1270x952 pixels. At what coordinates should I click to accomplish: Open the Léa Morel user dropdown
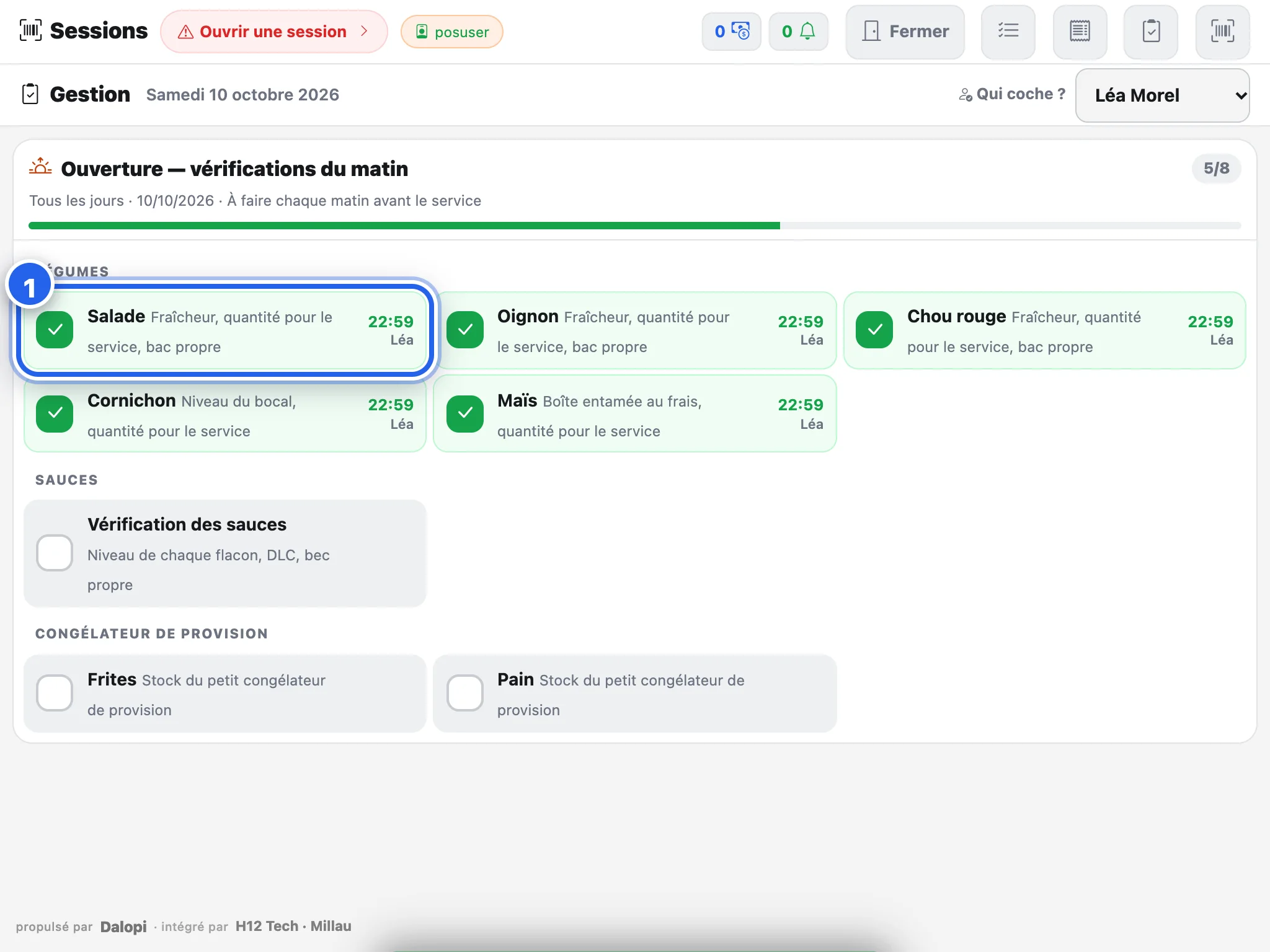[x=1162, y=95]
